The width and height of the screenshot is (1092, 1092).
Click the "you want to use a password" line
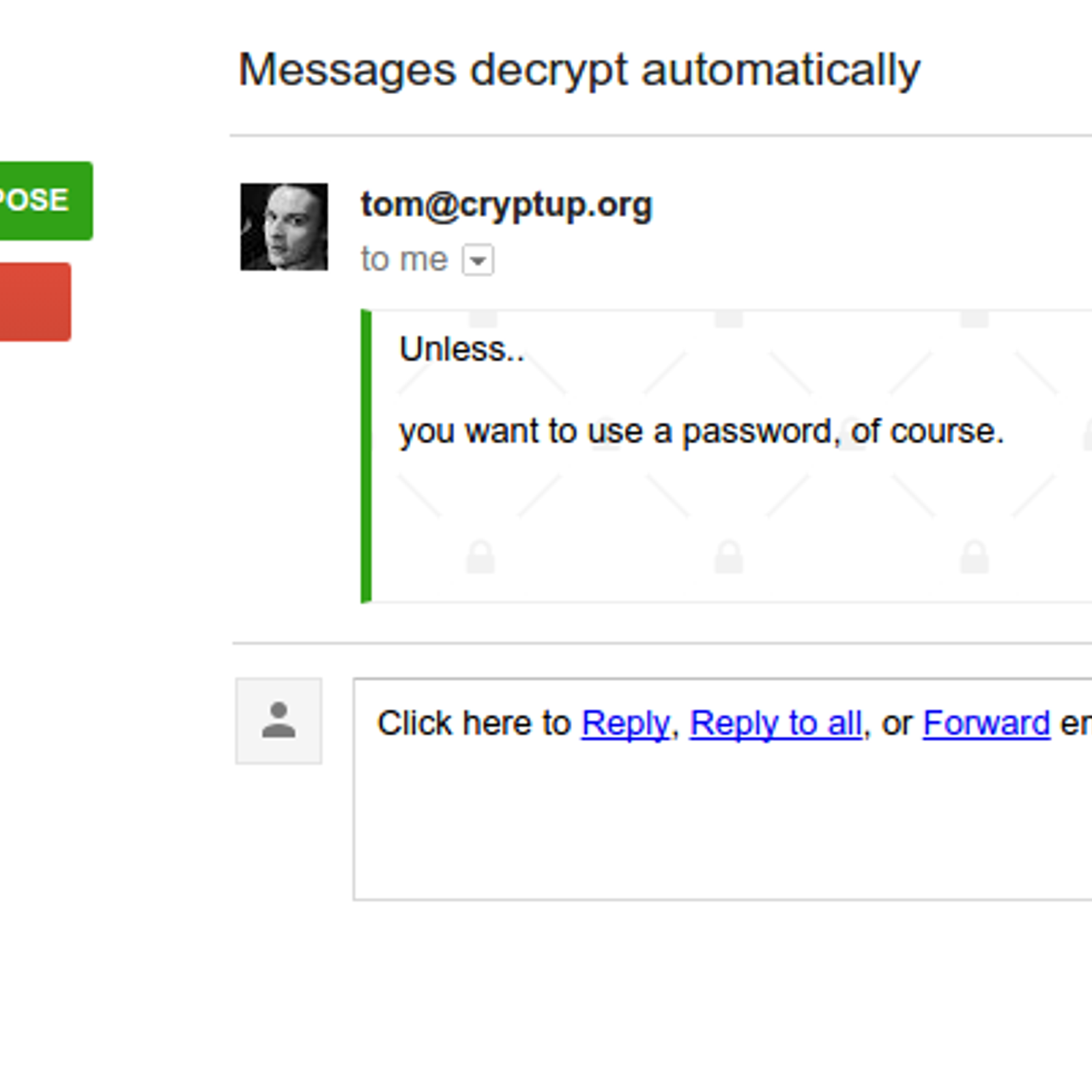702,431
